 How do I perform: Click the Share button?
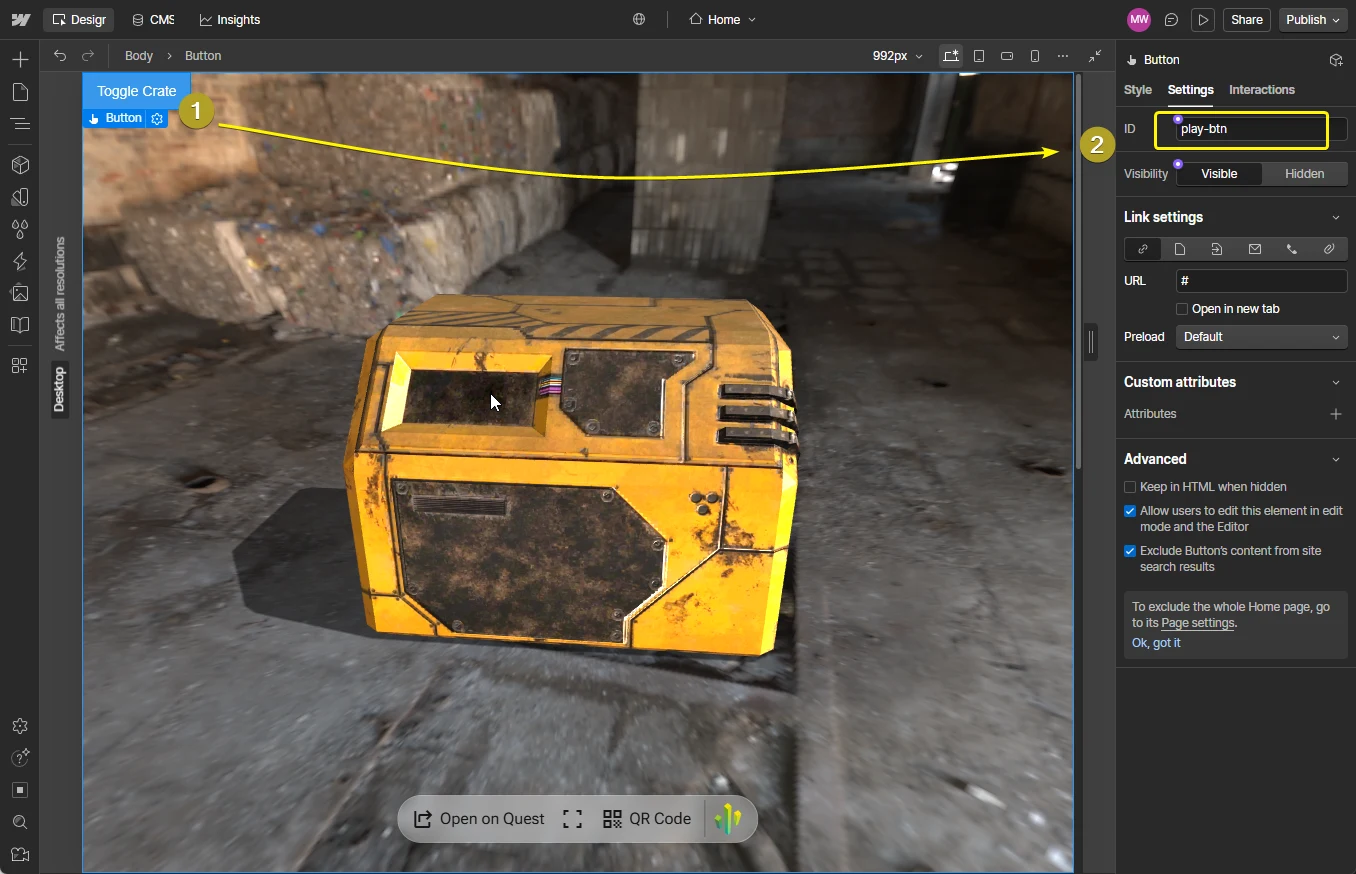[1247, 20]
